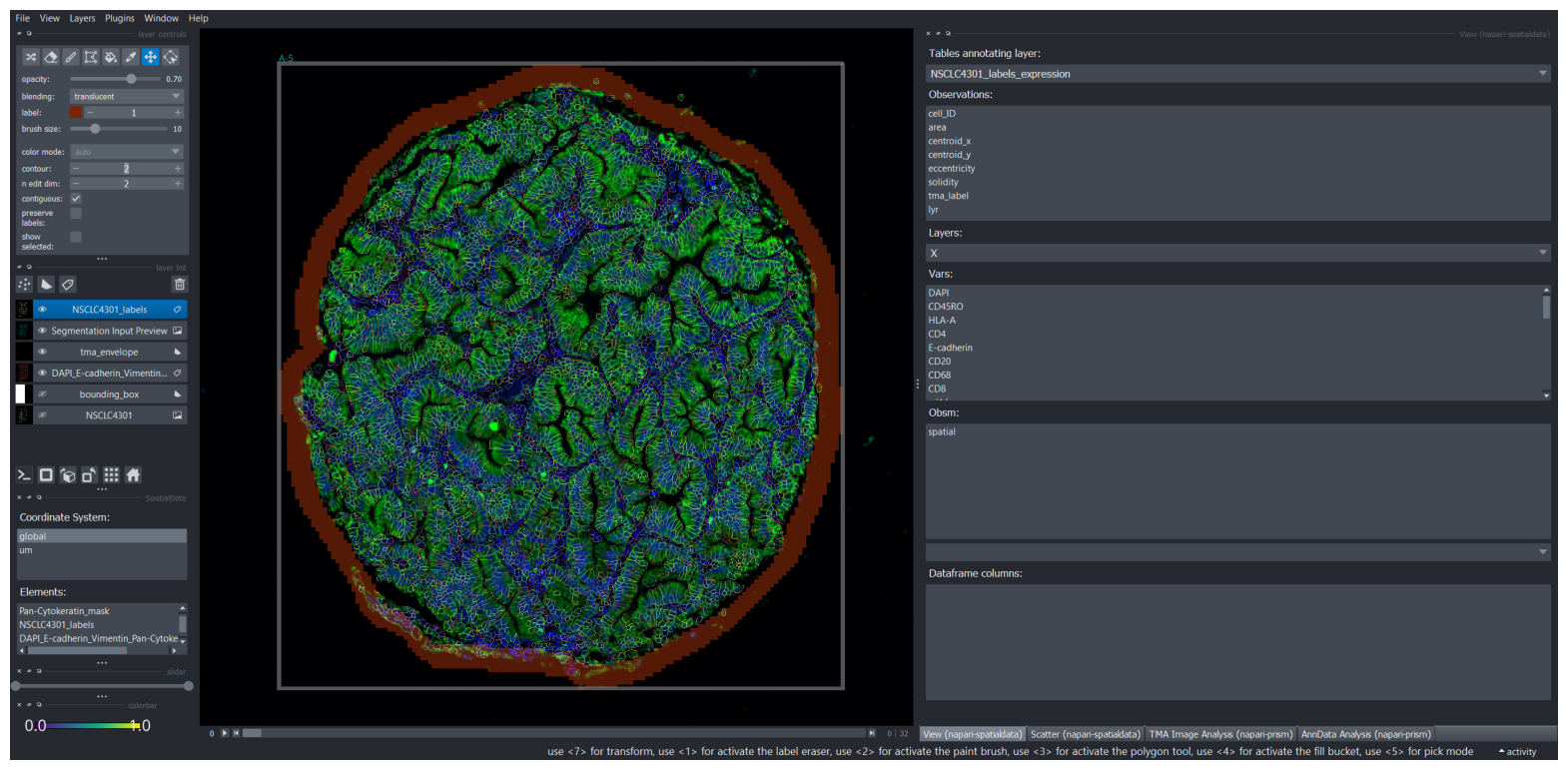
Task: Click the label color swatch
Action: click(x=76, y=113)
